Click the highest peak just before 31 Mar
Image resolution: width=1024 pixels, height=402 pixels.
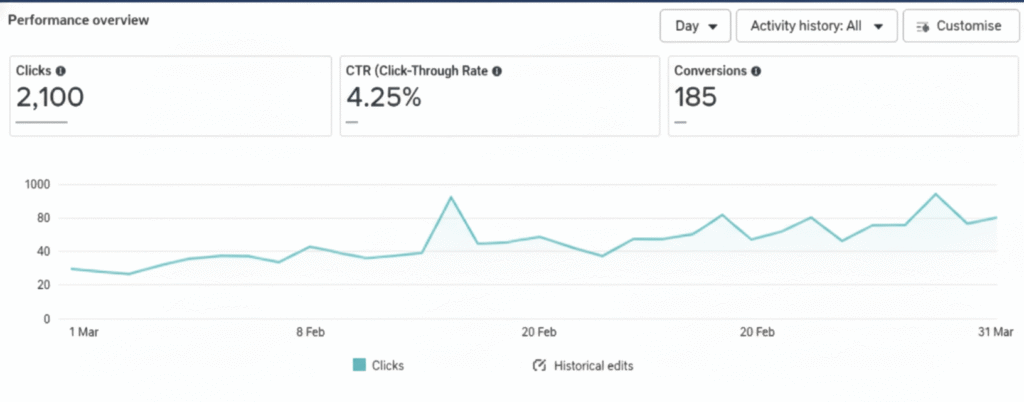[x=935, y=195]
